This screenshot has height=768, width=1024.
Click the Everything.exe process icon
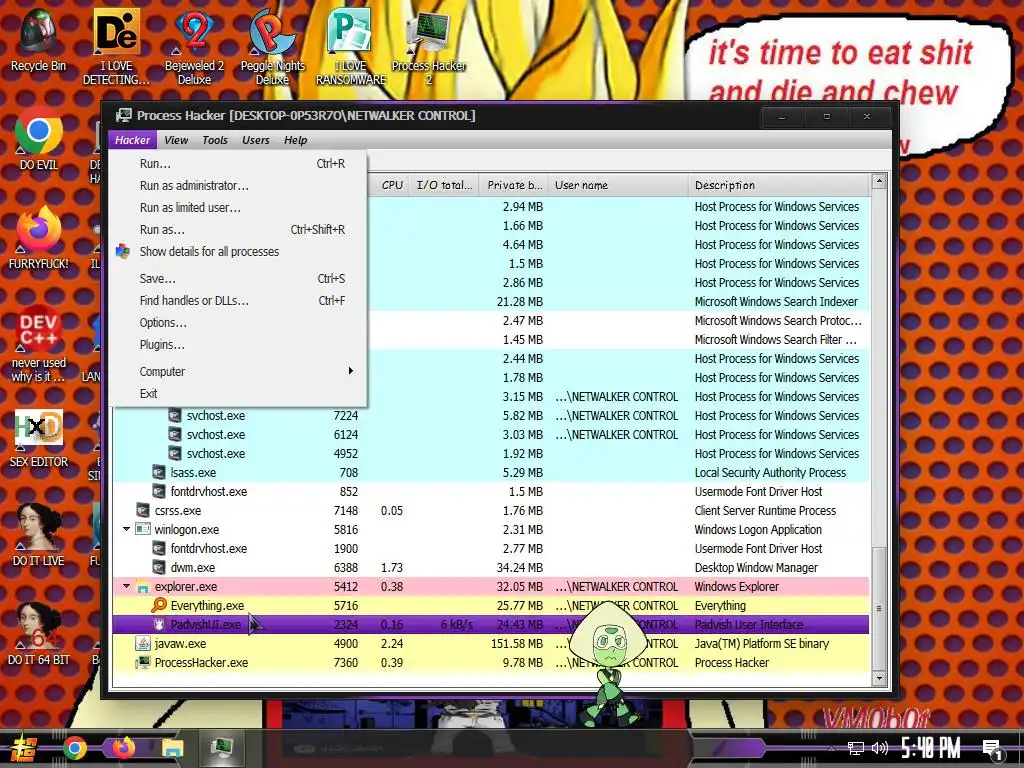point(159,605)
